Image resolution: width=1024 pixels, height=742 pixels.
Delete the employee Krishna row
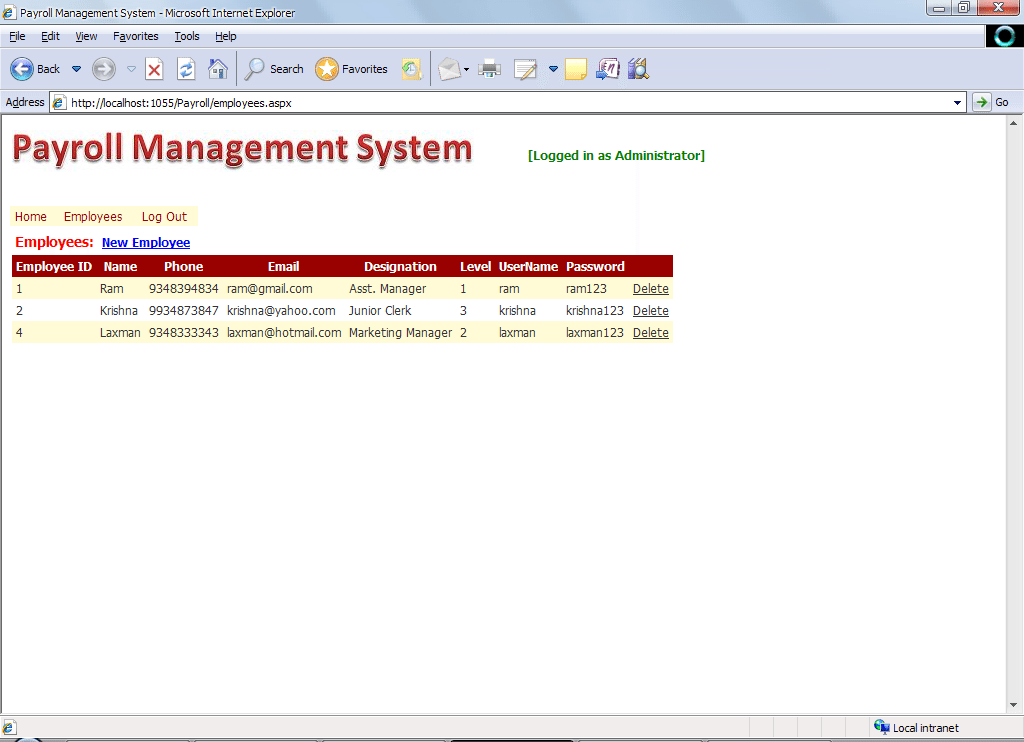click(651, 311)
